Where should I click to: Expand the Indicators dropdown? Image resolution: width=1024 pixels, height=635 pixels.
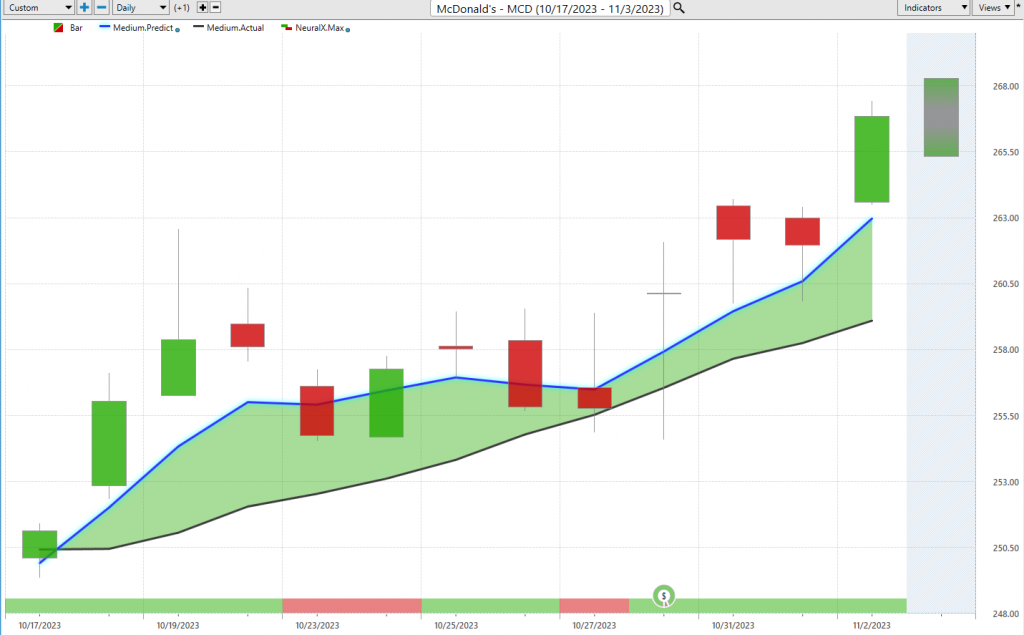tap(933, 8)
